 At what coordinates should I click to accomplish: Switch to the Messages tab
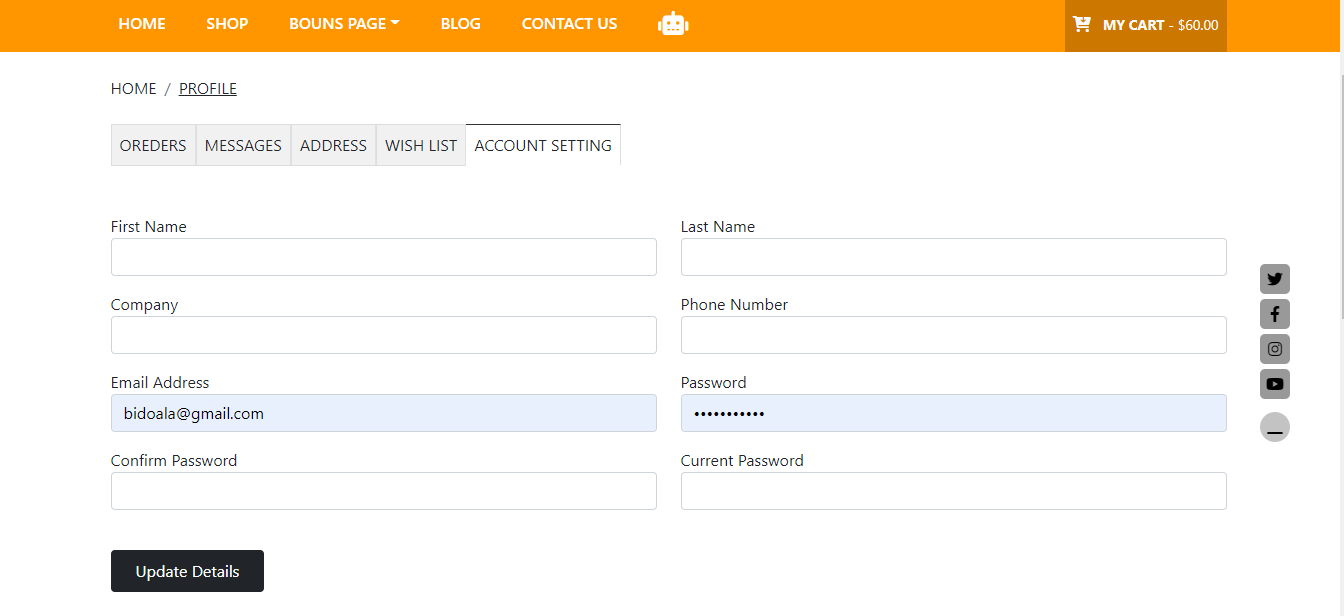243,146
